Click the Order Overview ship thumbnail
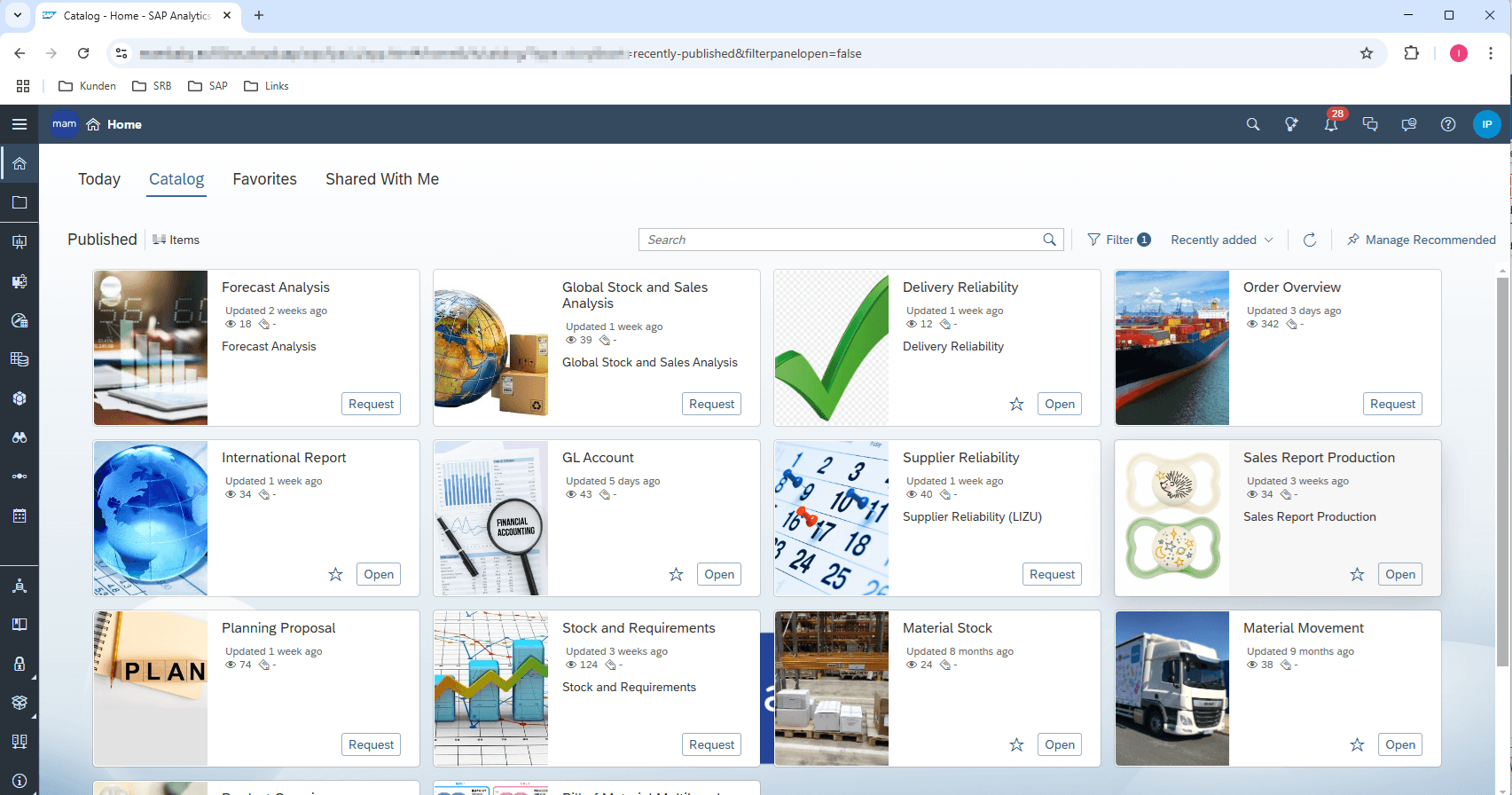This screenshot has height=795, width=1512. 1172,348
